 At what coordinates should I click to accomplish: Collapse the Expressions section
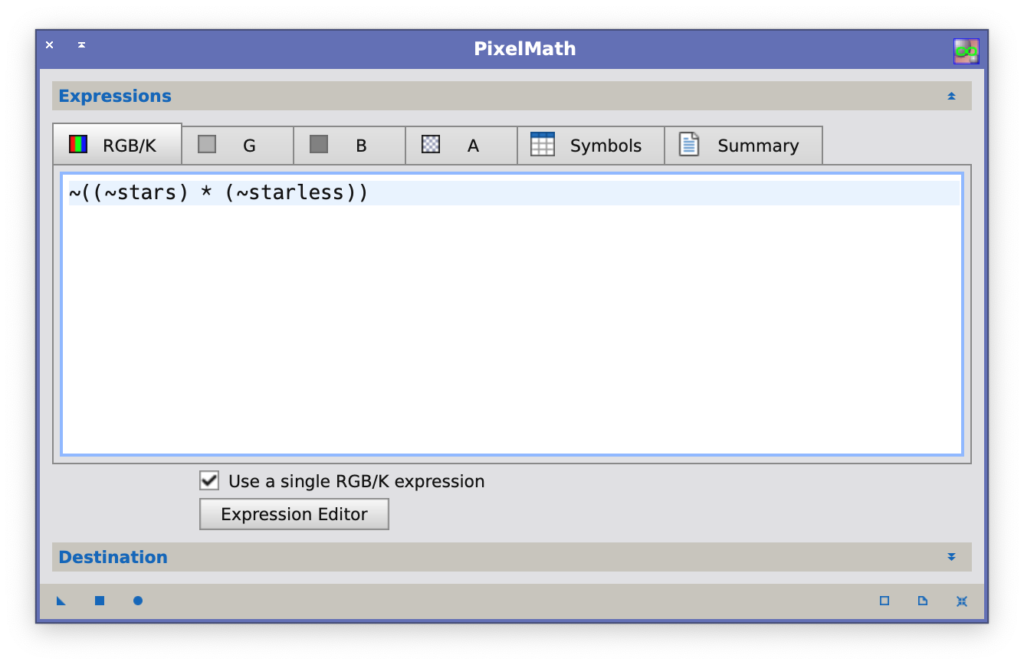pyautogui.click(x=952, y=96)
